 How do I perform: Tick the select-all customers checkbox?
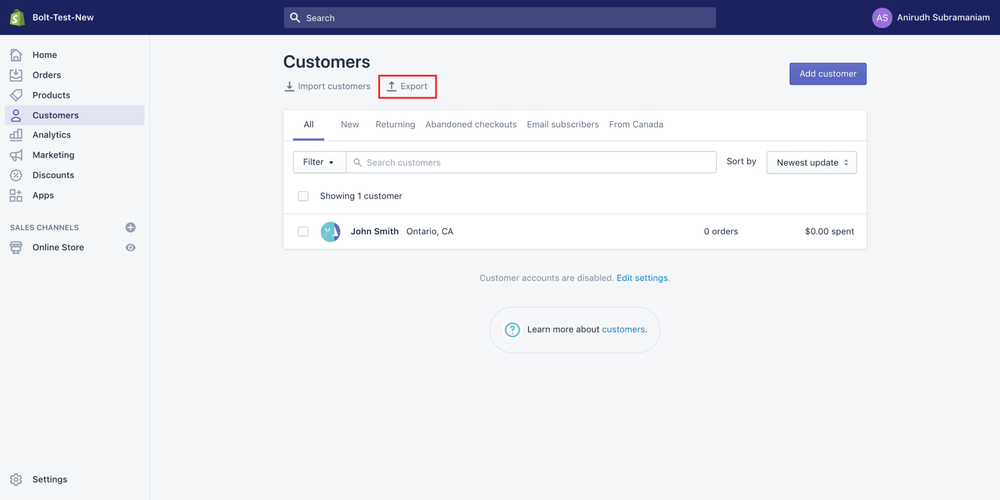point(303,196)
